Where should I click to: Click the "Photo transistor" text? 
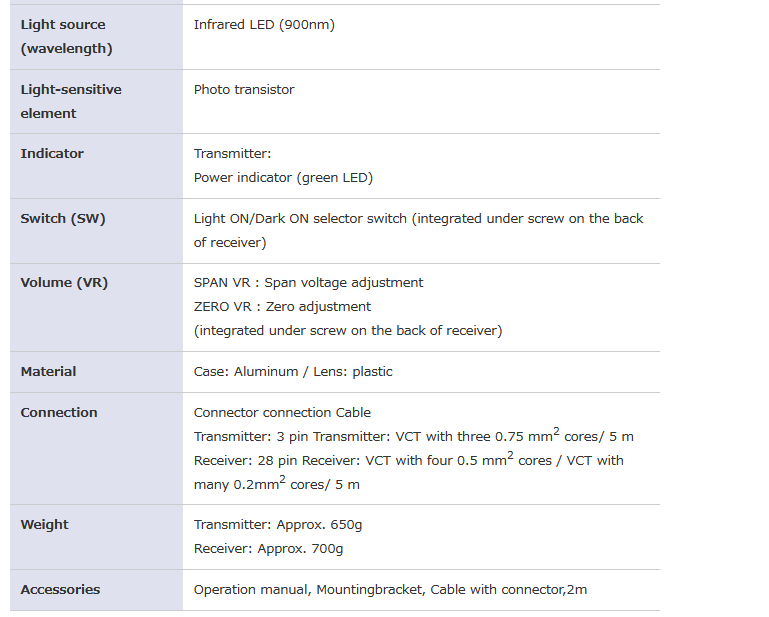click(x=244, y=90)
